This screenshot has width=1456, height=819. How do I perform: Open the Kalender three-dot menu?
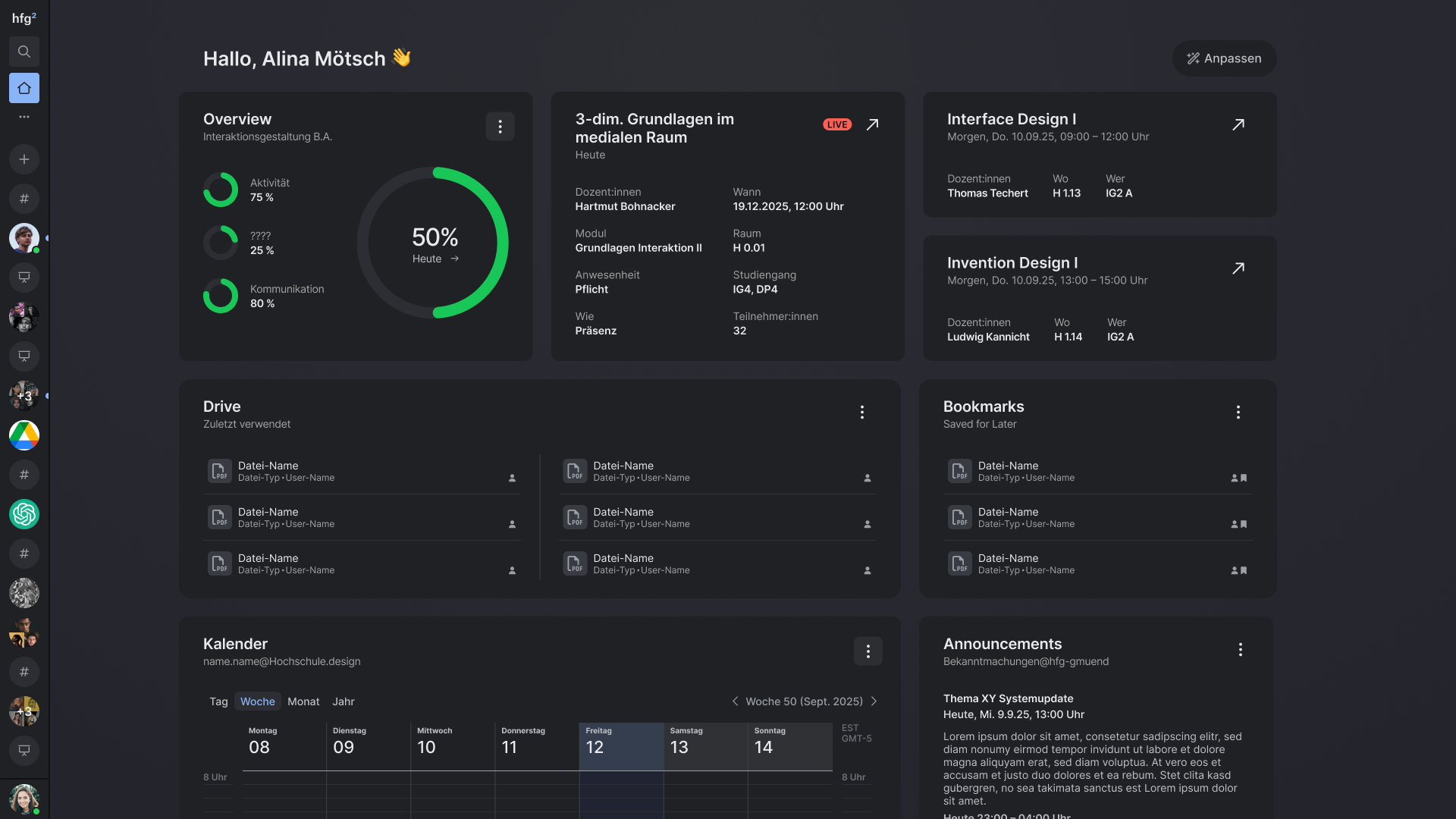[x=868, y=651]
